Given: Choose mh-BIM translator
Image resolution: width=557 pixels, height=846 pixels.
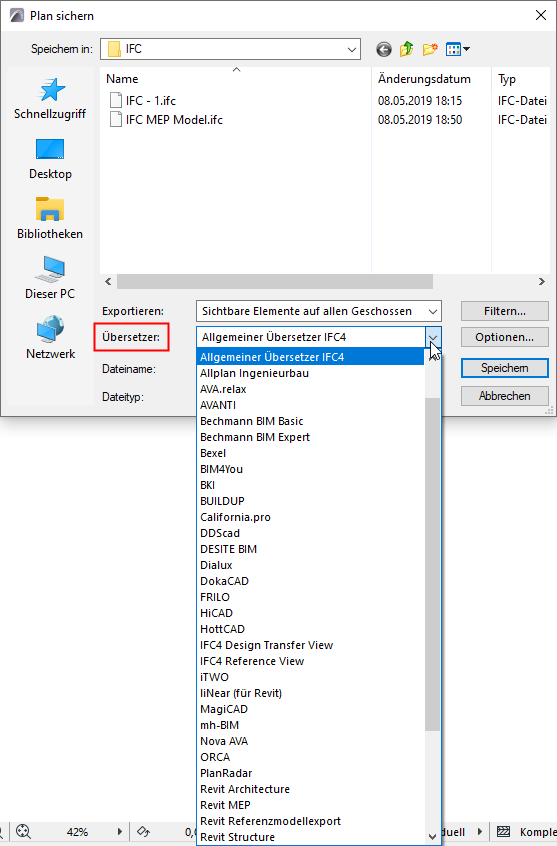Looking at the screenshot, I should 311,725.
